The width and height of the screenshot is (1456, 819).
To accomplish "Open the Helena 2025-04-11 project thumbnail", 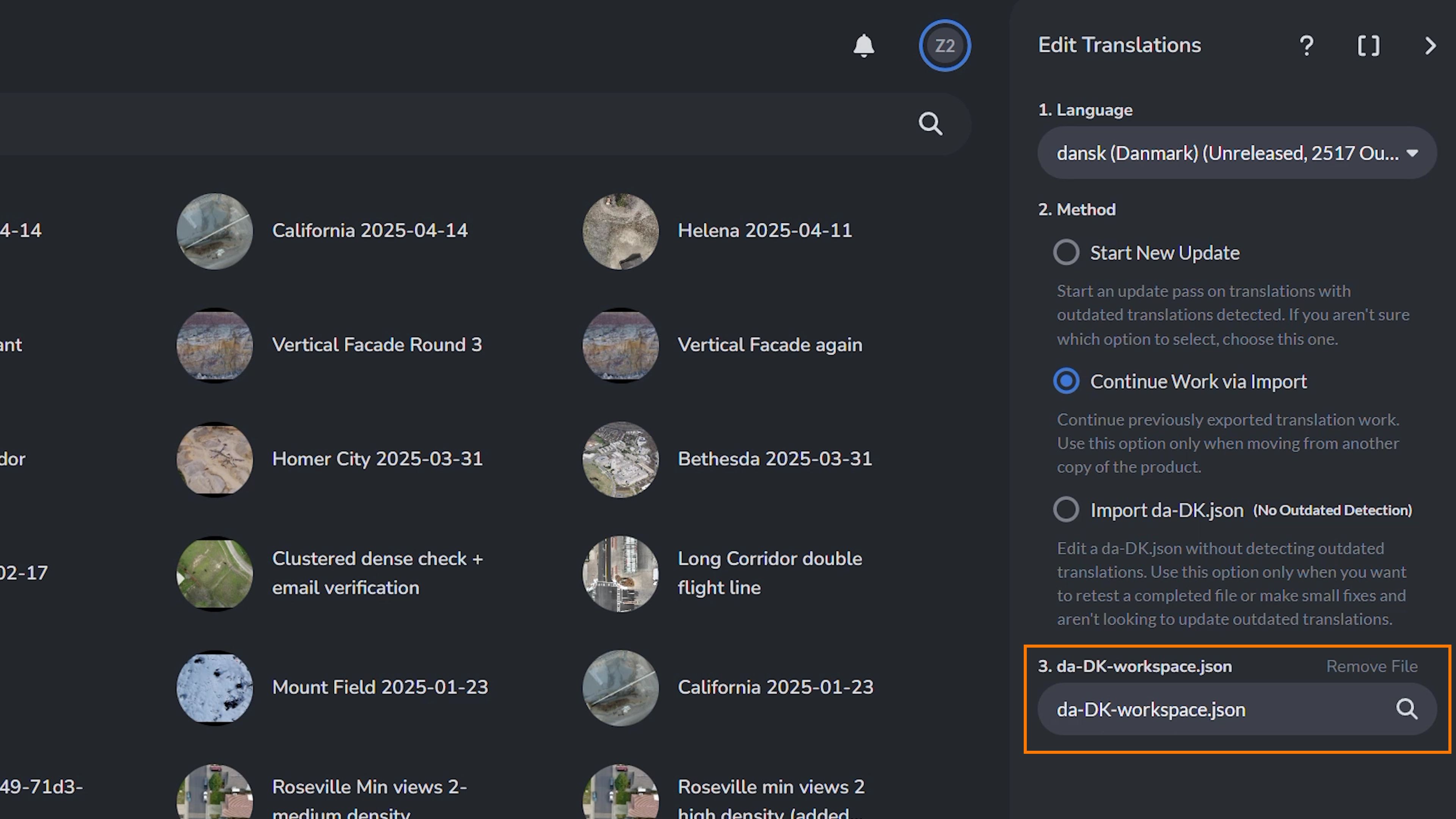I will pos(620,231).
